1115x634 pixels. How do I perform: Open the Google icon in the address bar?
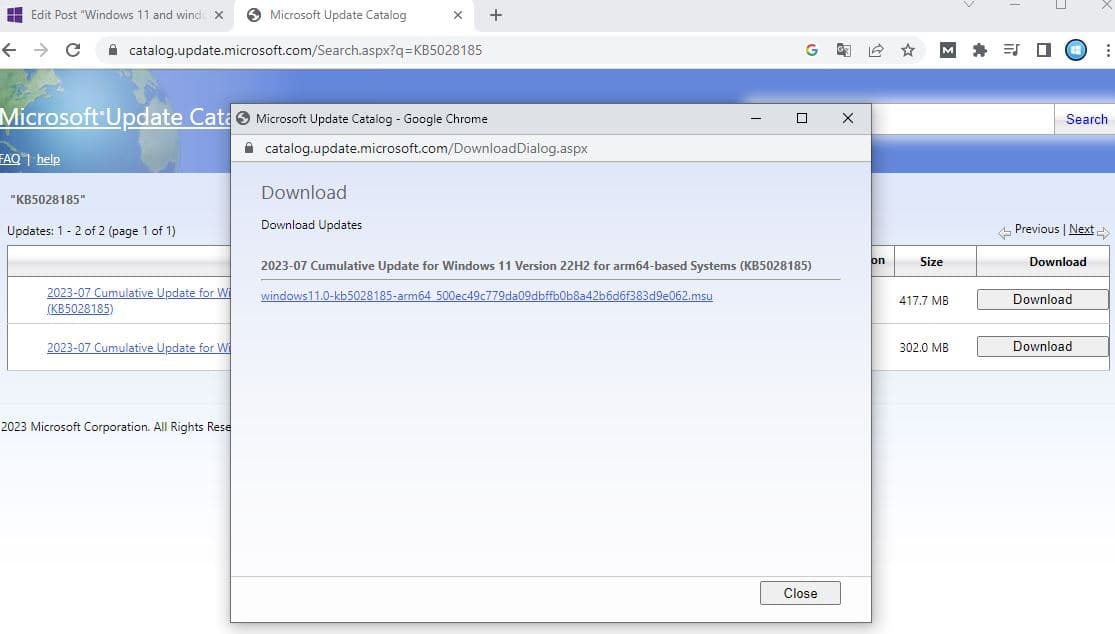(x=811, y=50)
